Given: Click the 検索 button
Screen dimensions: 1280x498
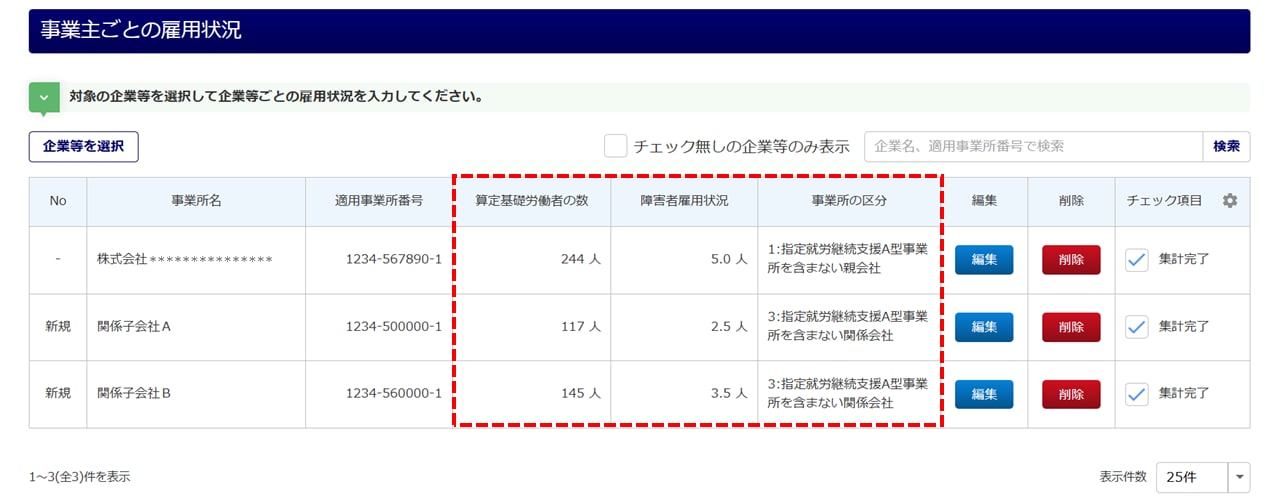Looking at the screenshot, I should (1226, 146).
